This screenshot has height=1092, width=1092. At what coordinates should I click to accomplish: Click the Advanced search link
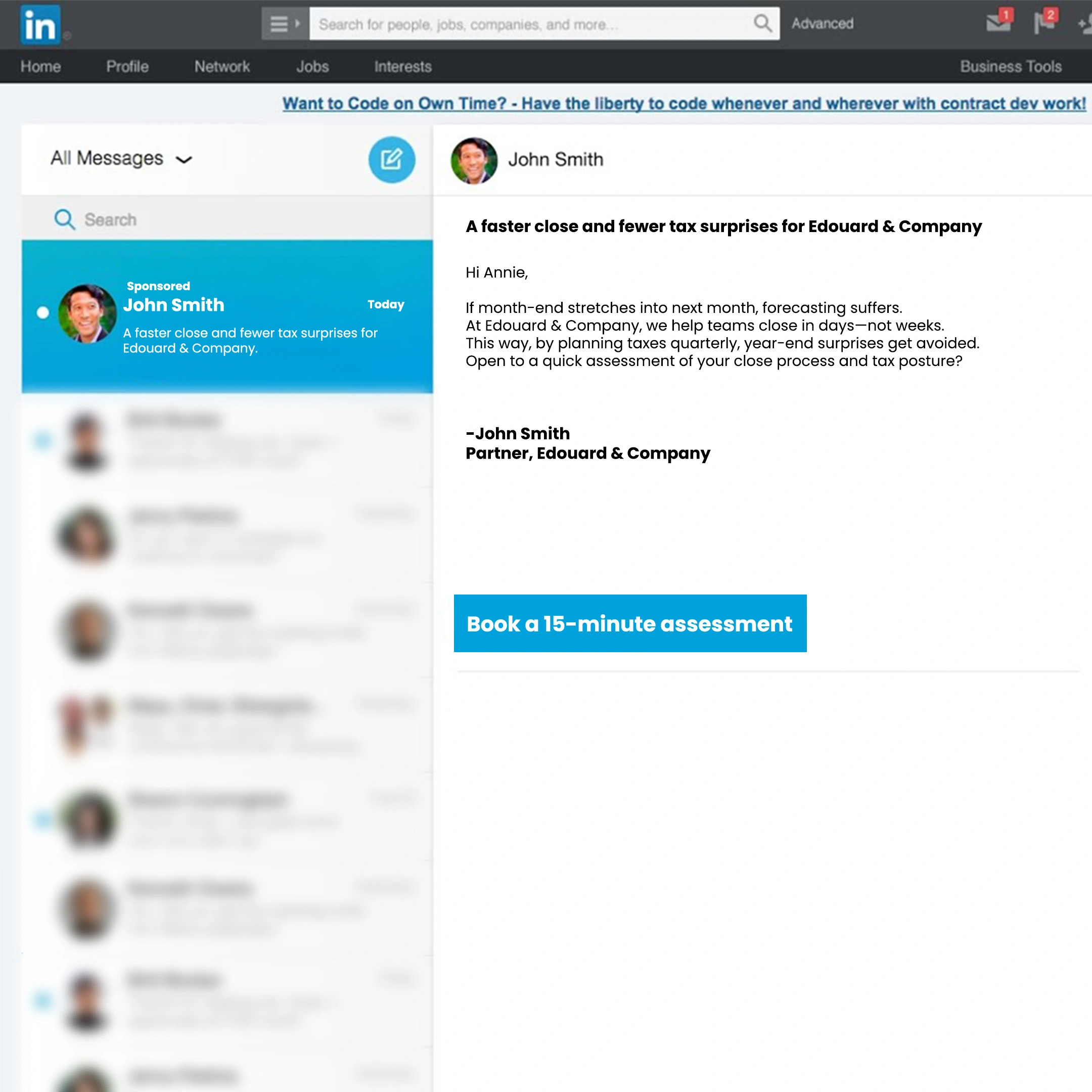(x=822, y=24)
